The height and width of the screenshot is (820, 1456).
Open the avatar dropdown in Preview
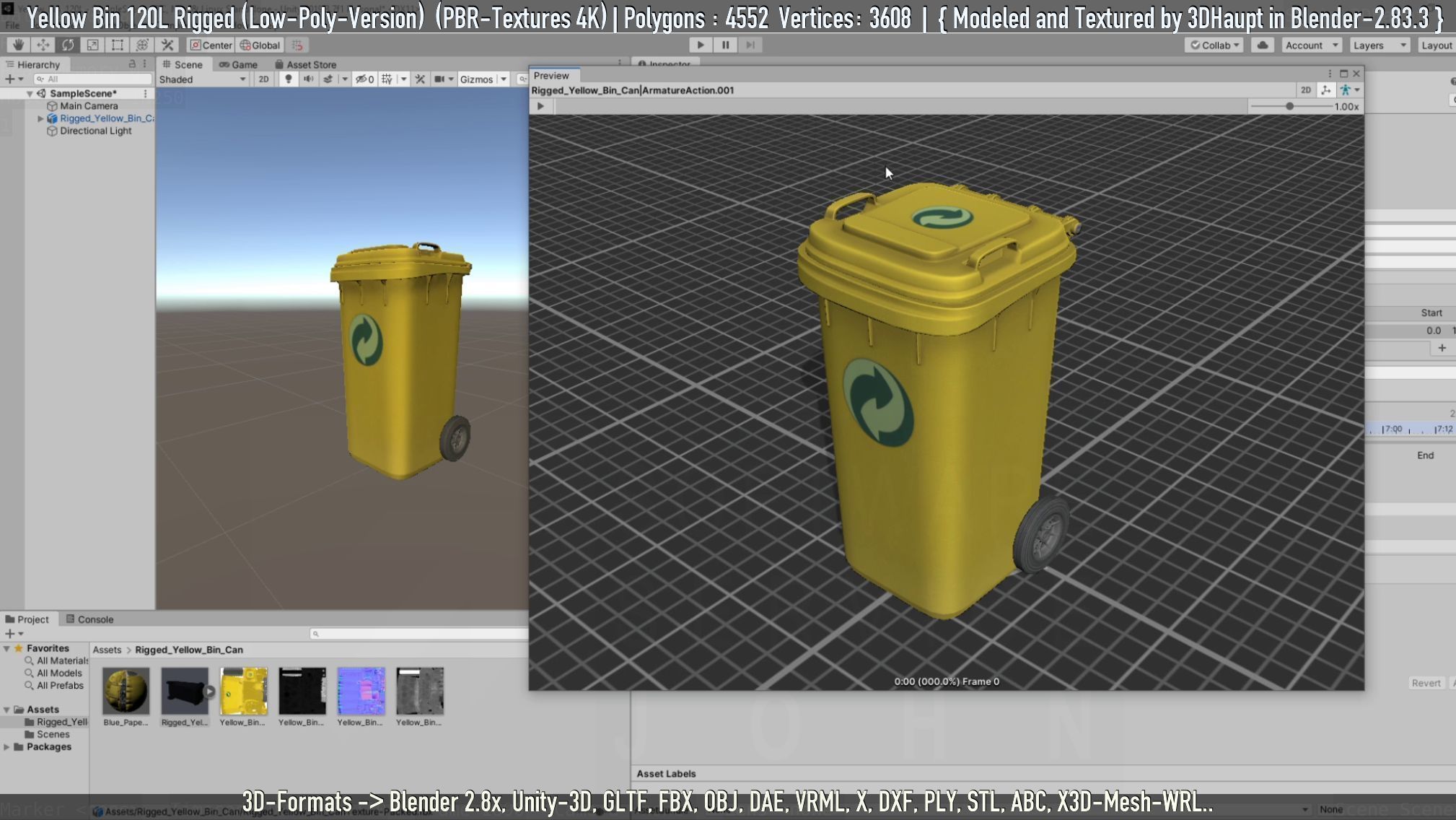coord(1349,90)
